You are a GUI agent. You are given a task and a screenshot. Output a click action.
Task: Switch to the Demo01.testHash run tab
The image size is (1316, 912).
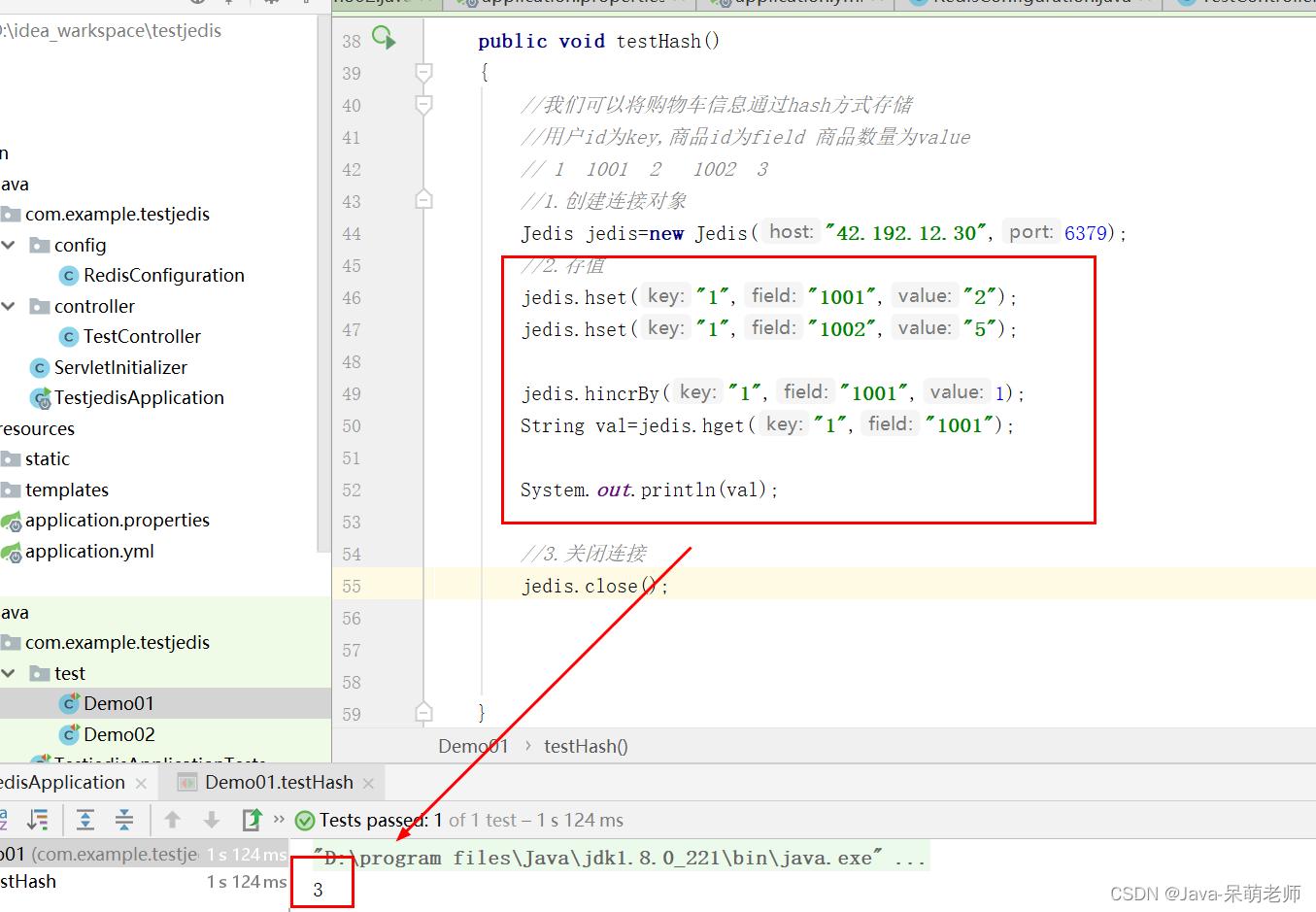278,783
